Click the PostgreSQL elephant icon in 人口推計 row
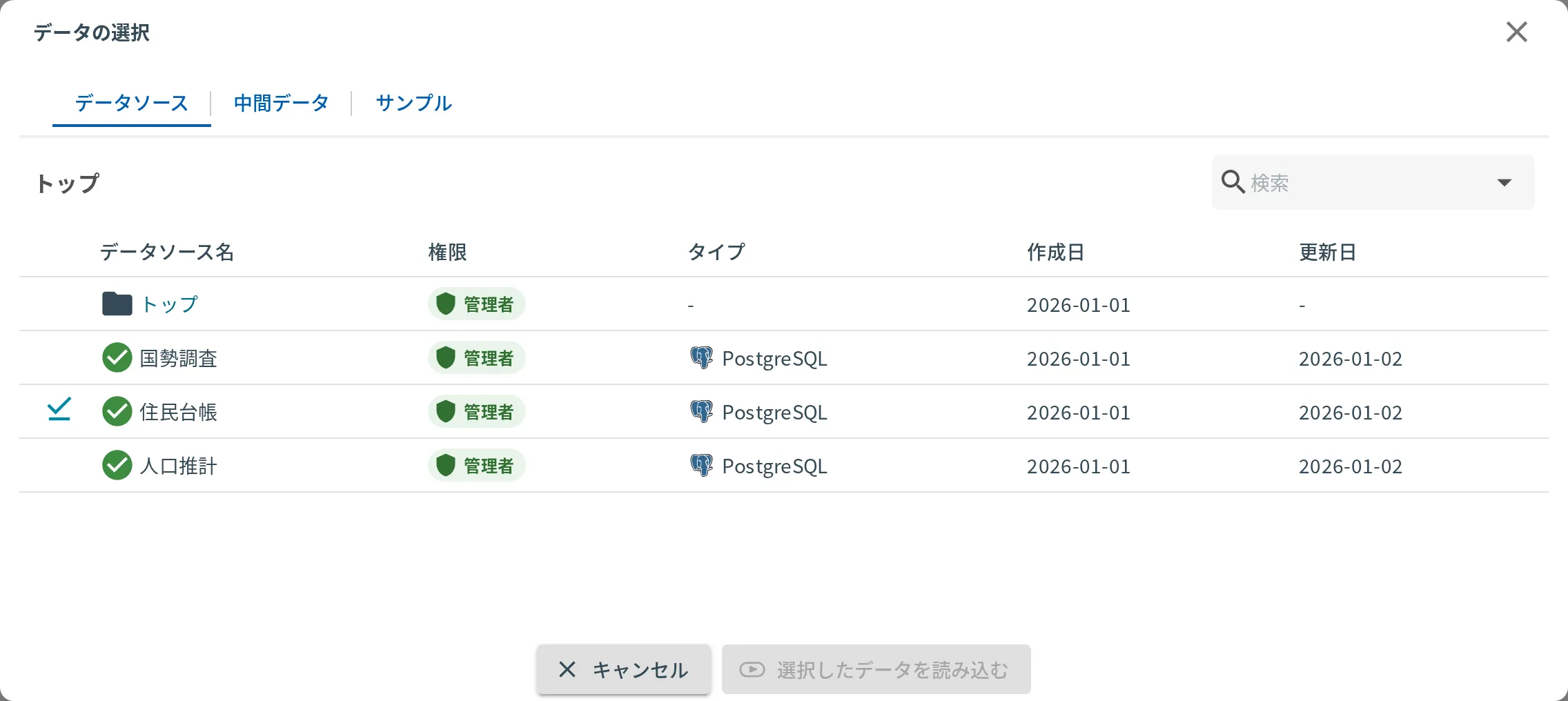The image size is (1568, 701). coord(702,465)
